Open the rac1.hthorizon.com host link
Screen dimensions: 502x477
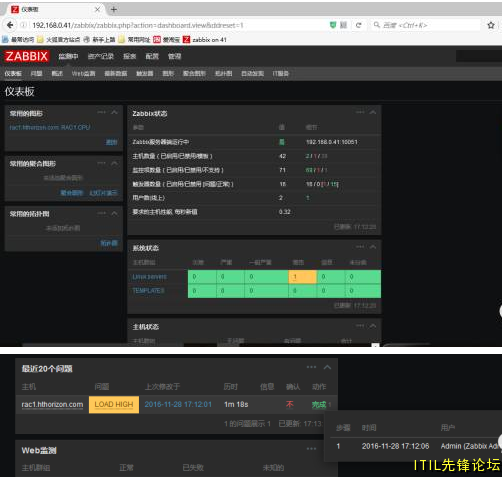[52, 404]
